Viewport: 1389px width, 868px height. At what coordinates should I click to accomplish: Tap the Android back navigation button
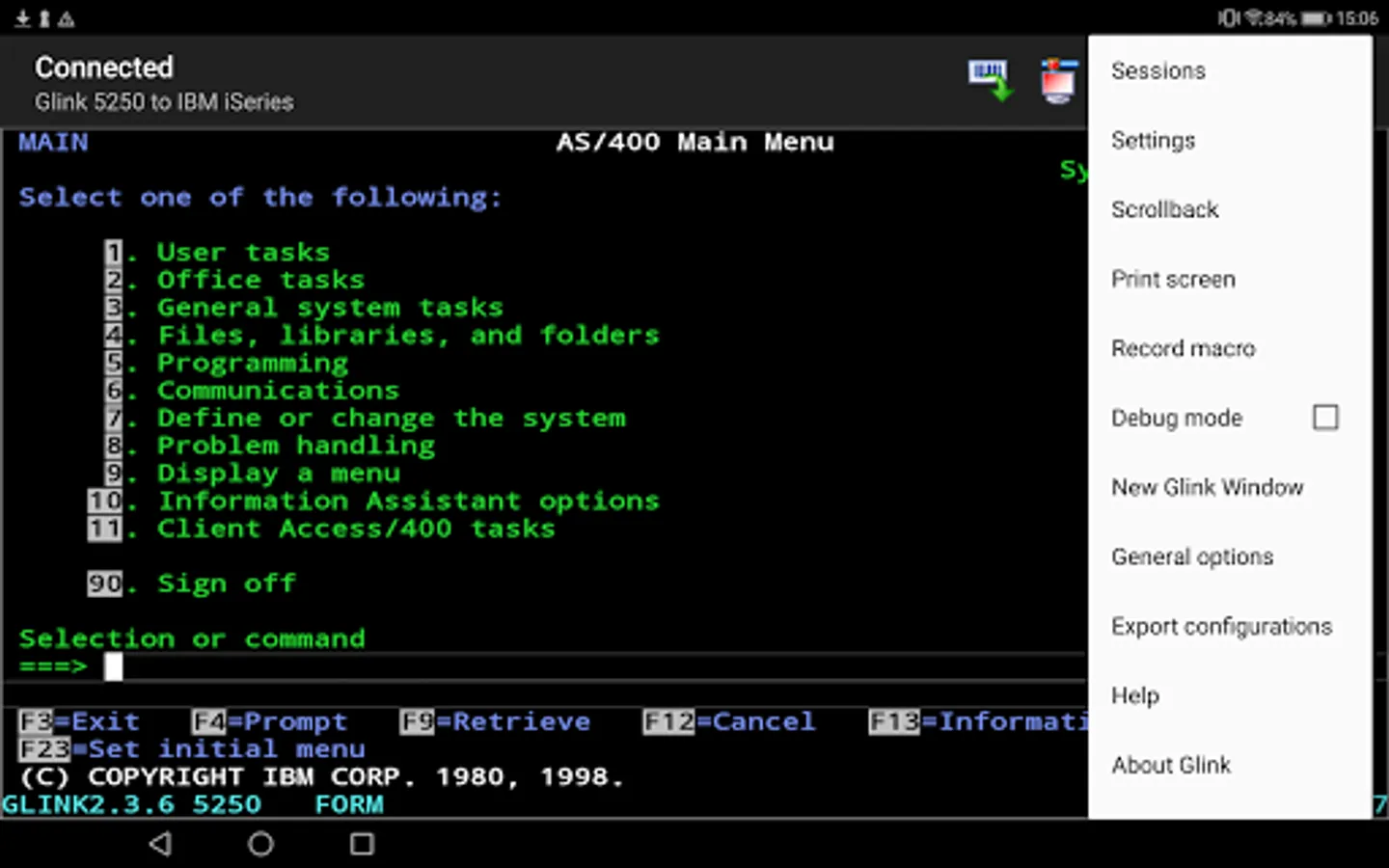[x=161, y=844]
